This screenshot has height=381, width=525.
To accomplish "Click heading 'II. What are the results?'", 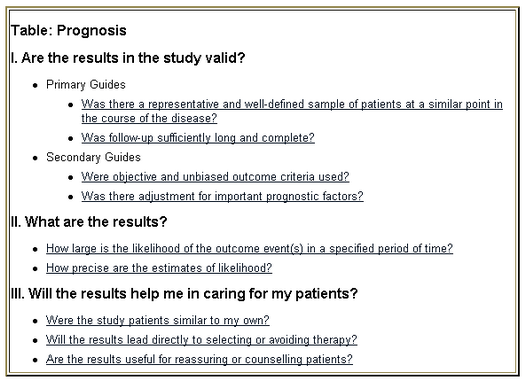I will tap(89, 222).
